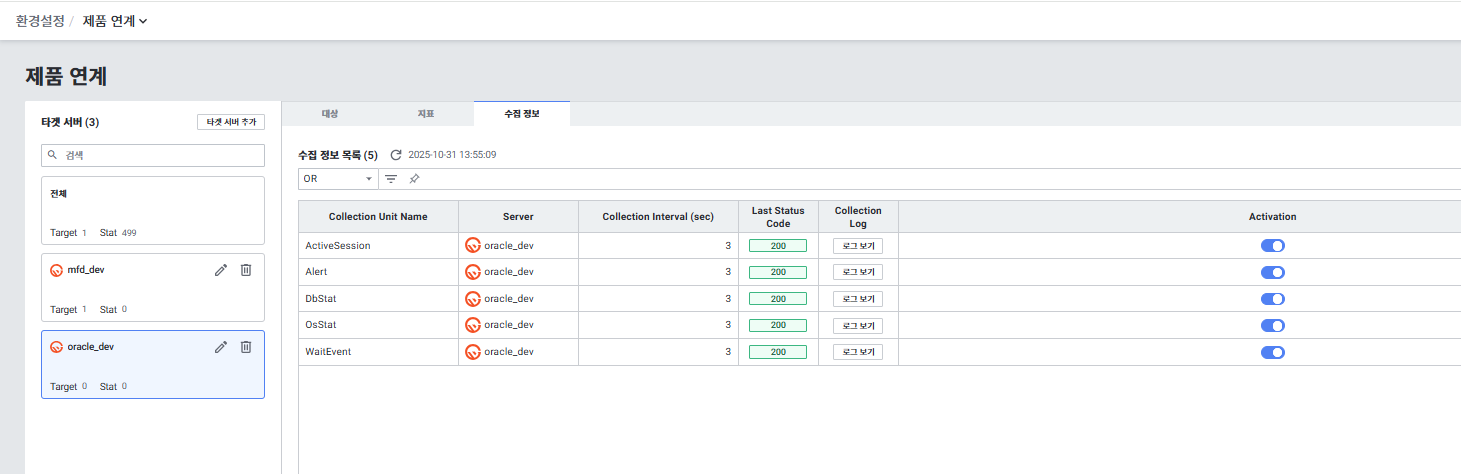Click the 200 status badge for Alert
This screenshot has height=474, width=1461.
[x=777, y=272]
